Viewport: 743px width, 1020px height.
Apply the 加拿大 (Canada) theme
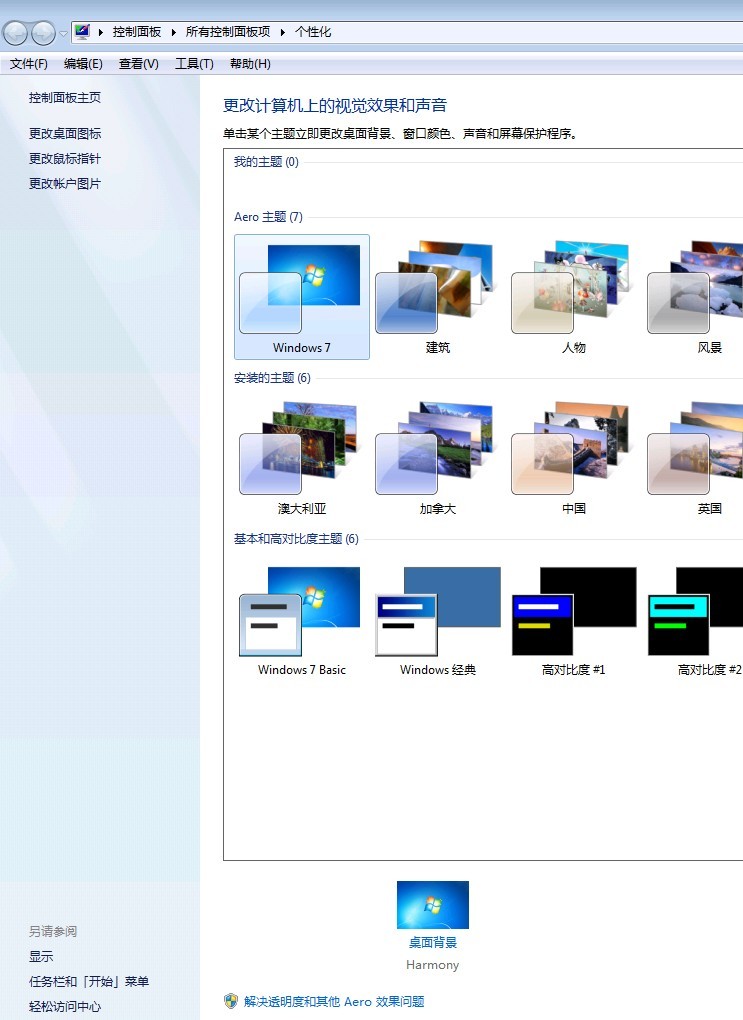[437, 457]
